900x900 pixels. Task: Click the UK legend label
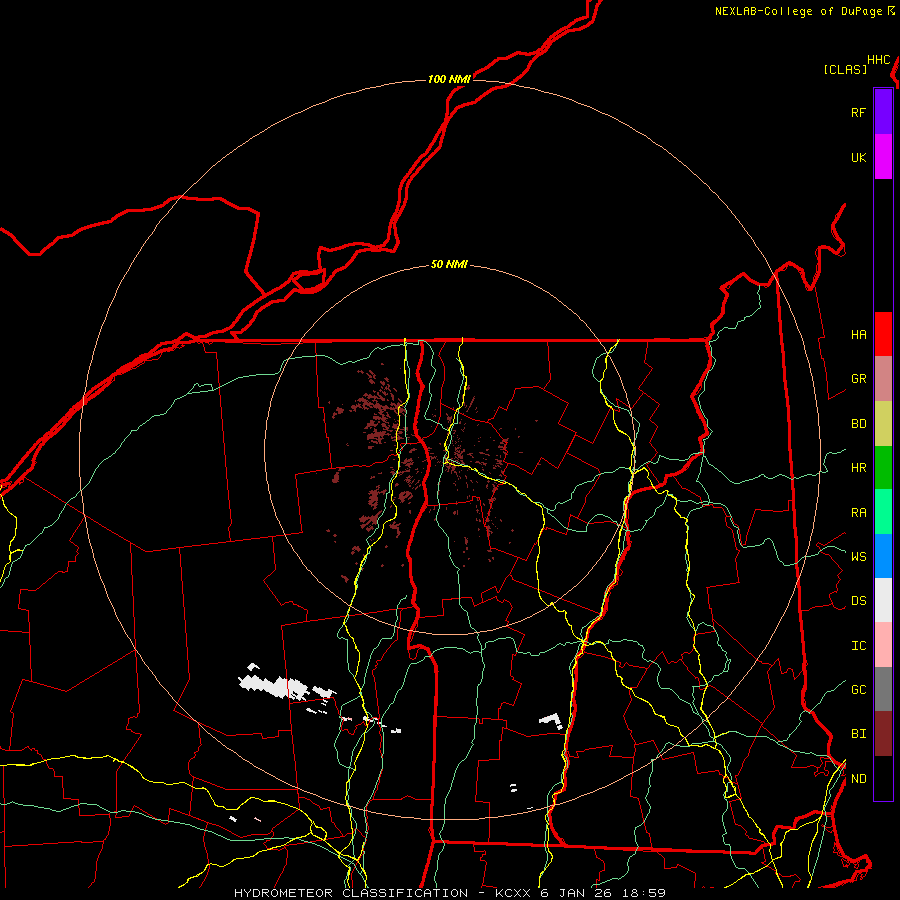click(x=859, y=157)
